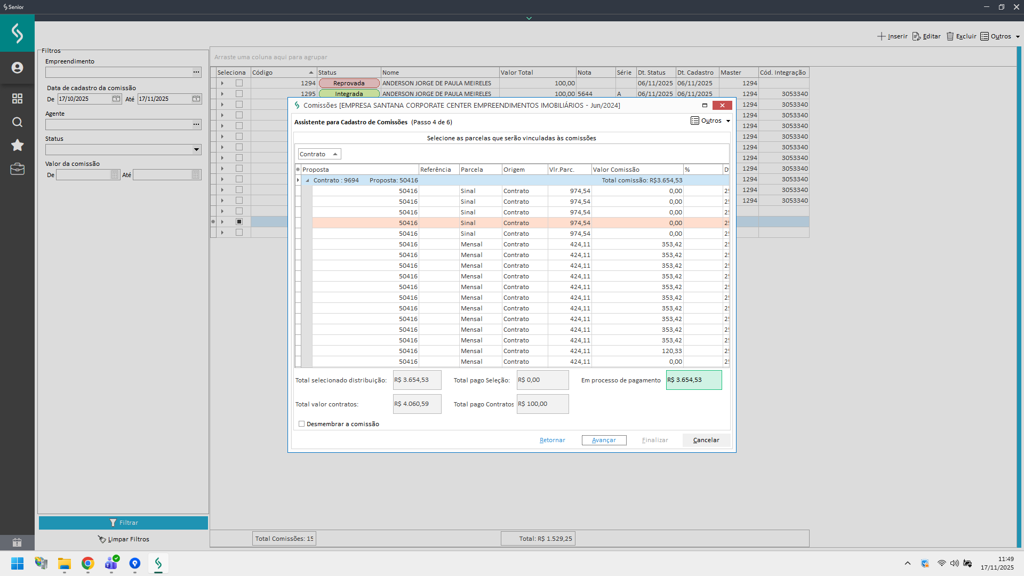Click the search magnifier icon in sidebar
This screenshot has width=1024, height=576.
pos(17,122)
